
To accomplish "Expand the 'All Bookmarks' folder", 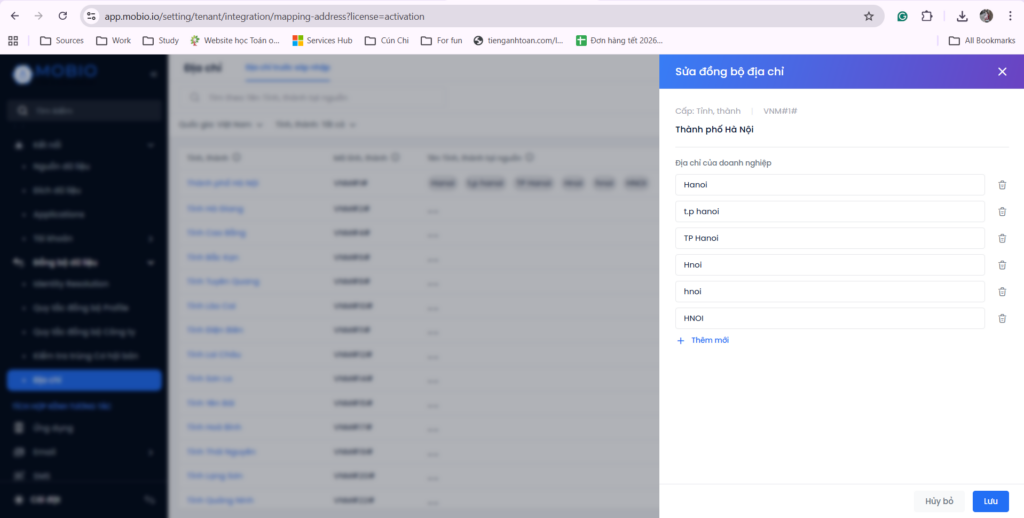I will [981, 41].
